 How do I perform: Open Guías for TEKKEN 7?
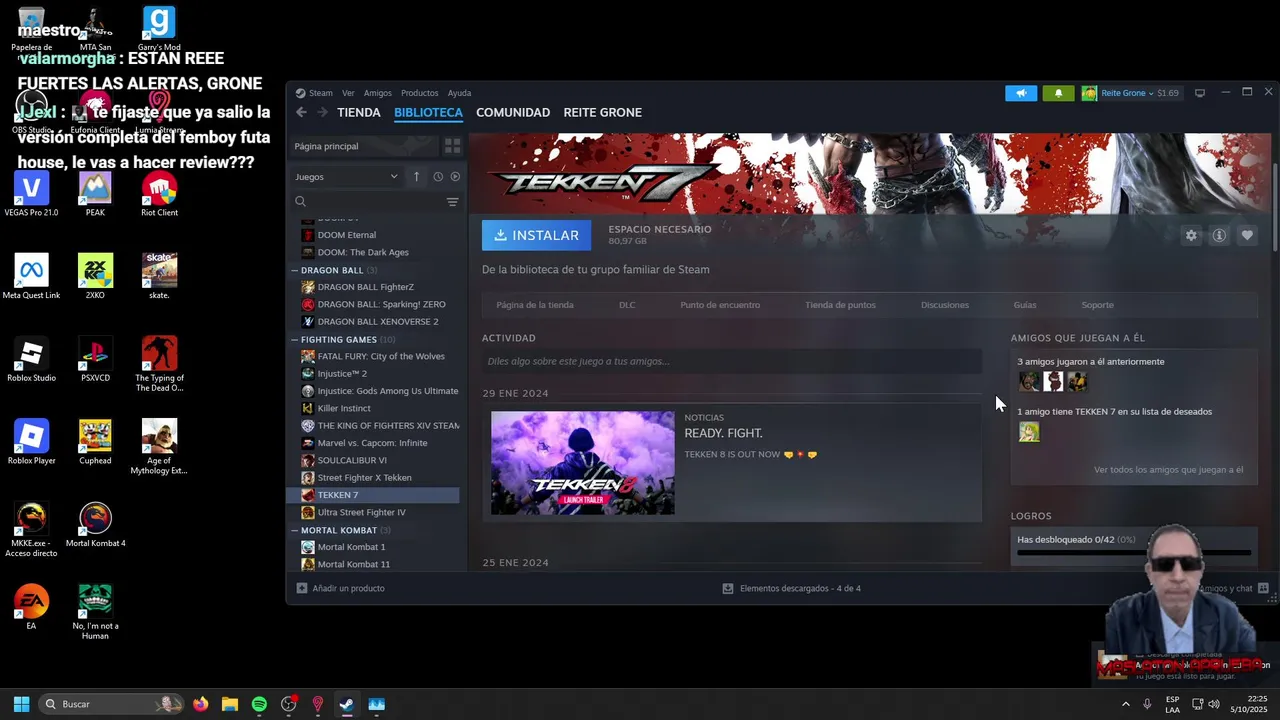[1025, 305]
